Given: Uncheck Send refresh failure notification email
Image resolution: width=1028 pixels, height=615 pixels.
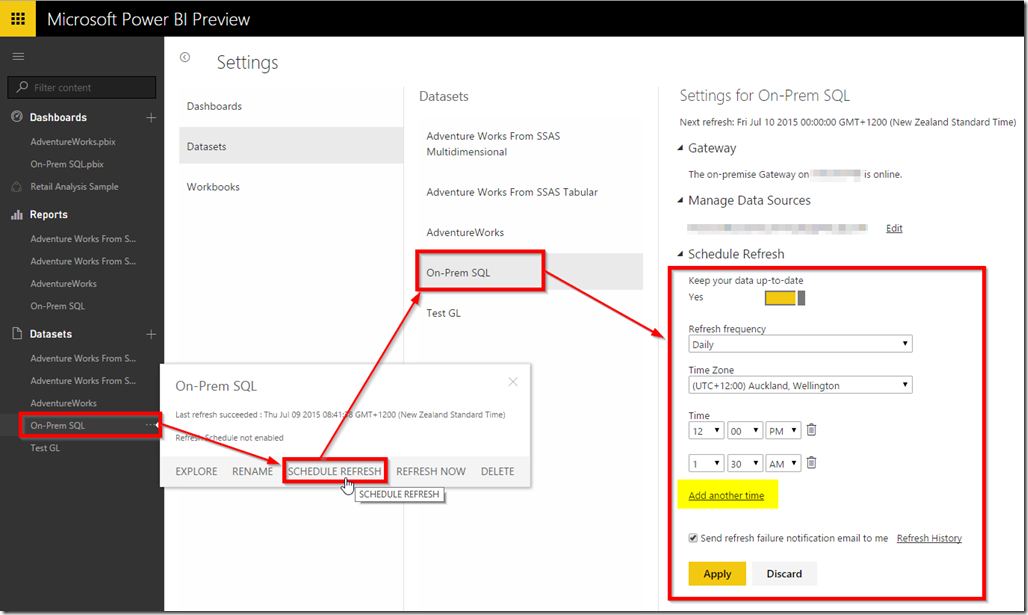Looking at the screenshot, I should [693, 538].
